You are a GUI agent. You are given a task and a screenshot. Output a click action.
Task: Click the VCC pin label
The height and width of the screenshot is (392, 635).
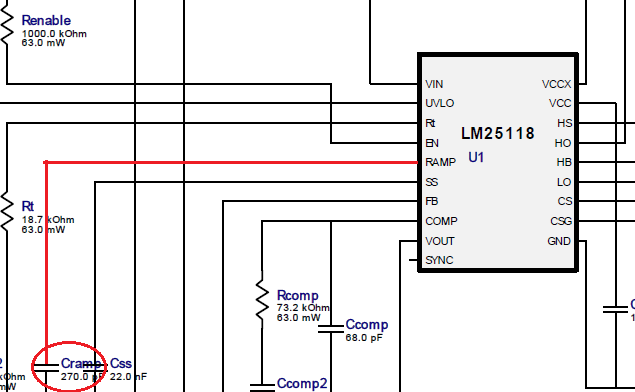tap(560, 103)
